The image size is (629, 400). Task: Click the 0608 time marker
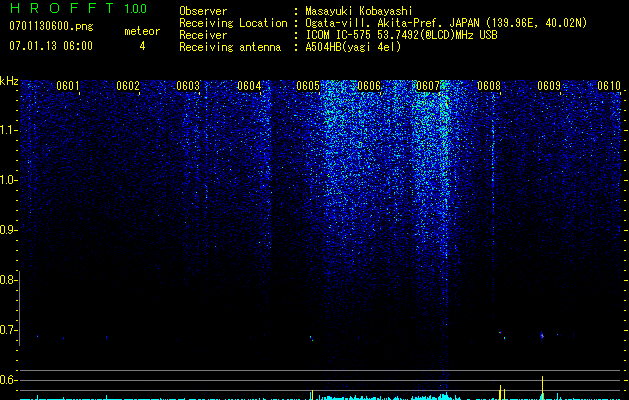click(489, 86)
